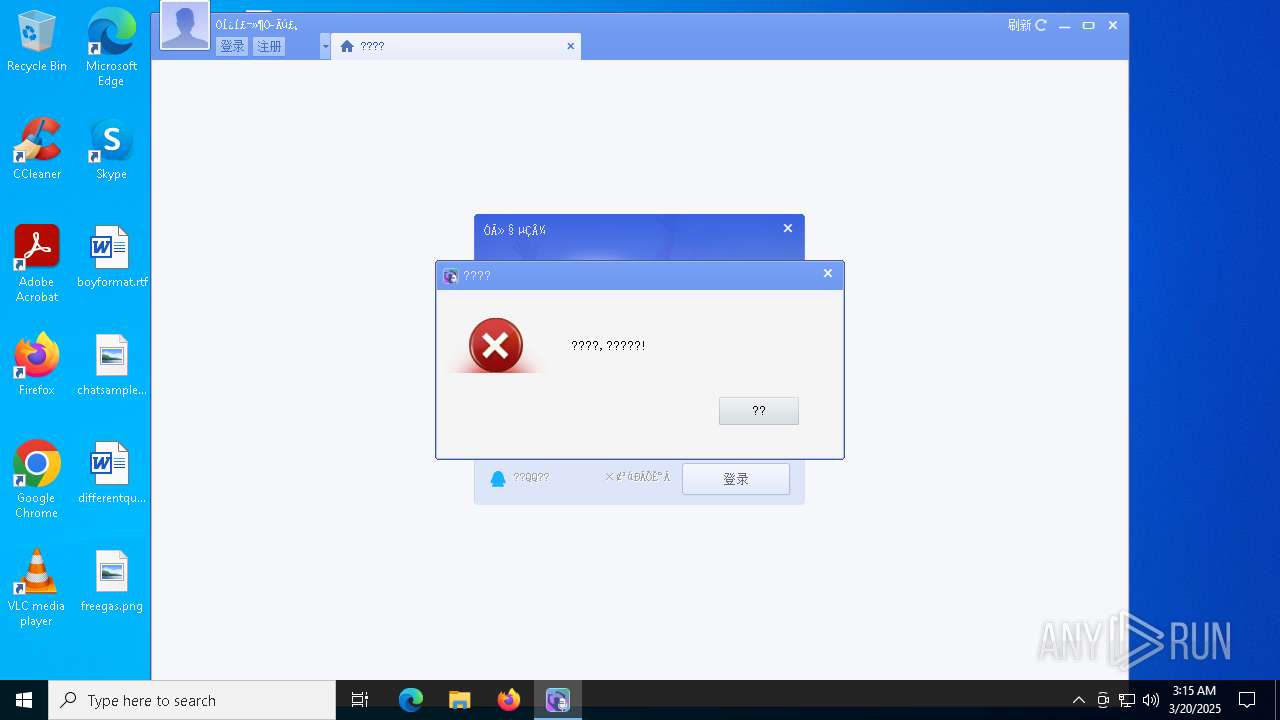Viewport: 1280px width, 720px height.
Task: Open the notification center icon
Action: 1247,700
